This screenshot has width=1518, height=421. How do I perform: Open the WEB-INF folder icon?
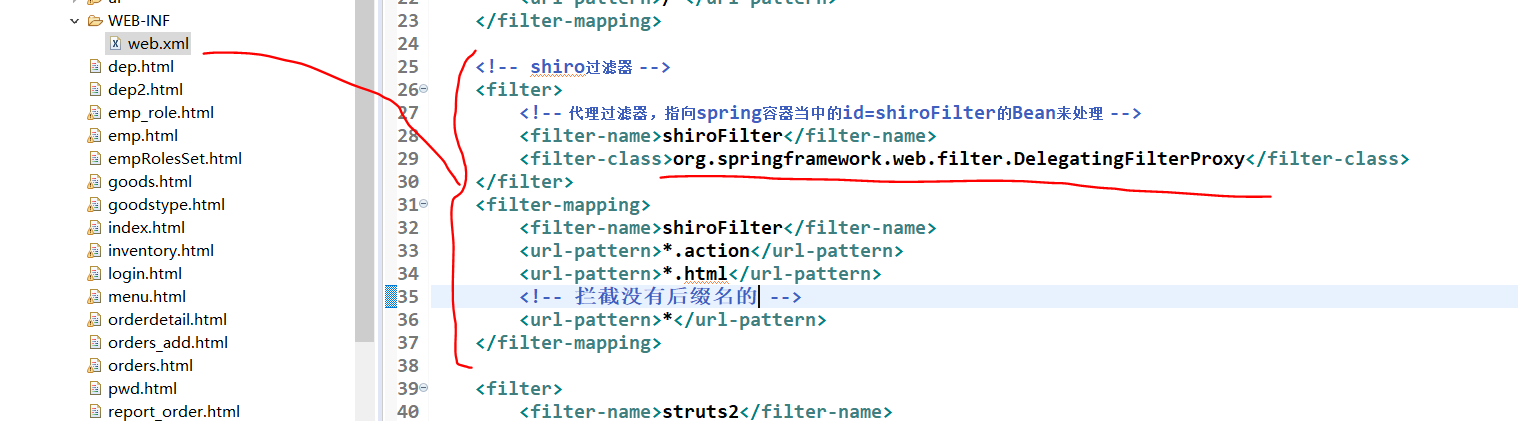(x=95, y=21)
